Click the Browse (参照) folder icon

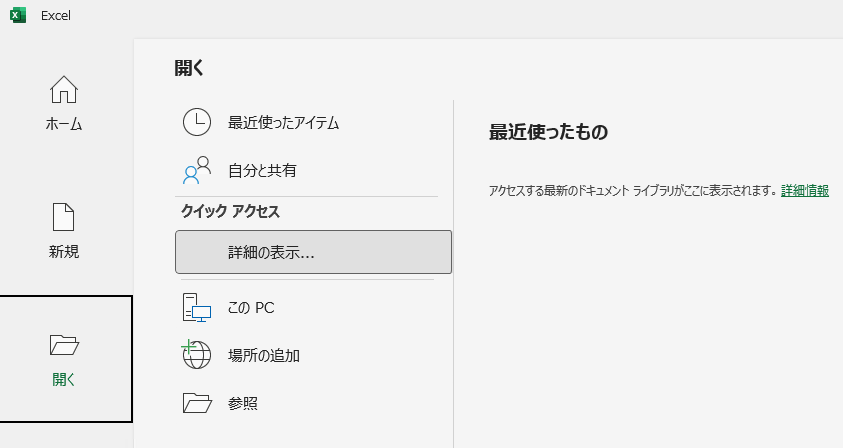[197, 403]
